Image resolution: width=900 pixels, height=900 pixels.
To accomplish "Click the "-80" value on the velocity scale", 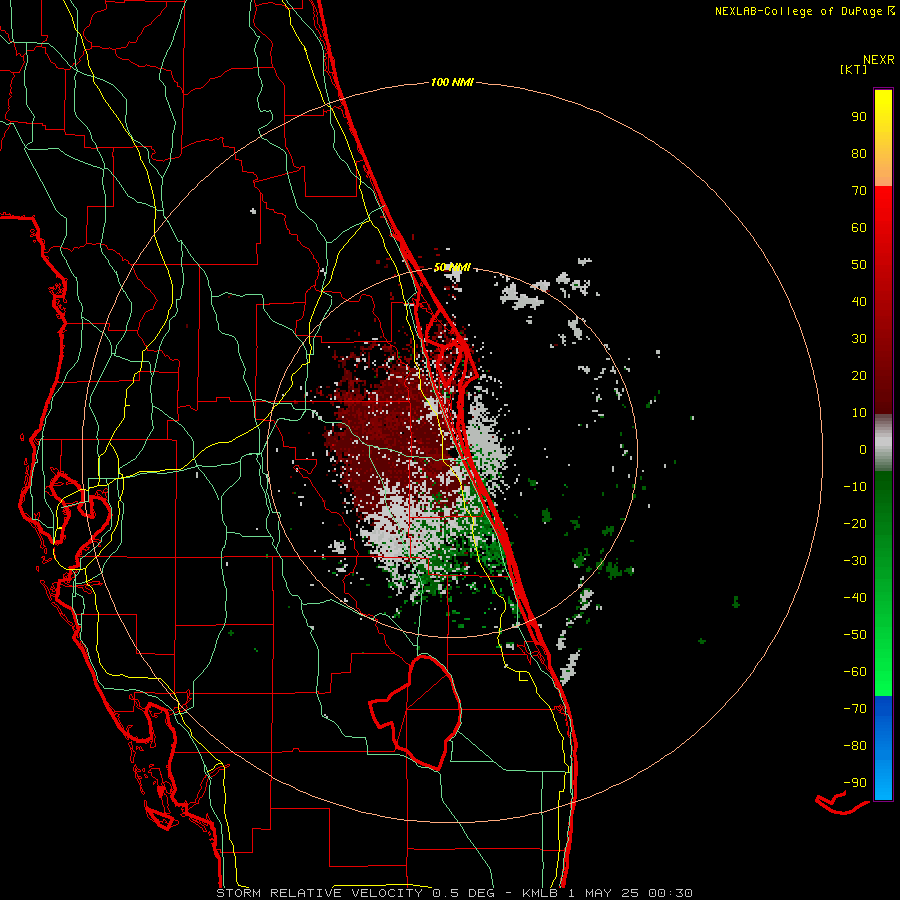I will tap(855, 746).
